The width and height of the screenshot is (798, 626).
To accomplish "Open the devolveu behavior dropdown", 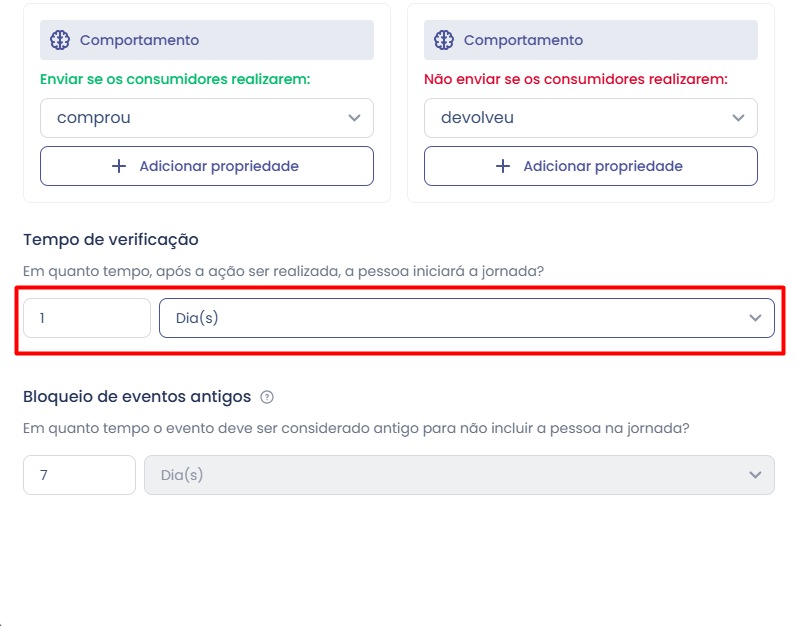I will coord(591,118).
